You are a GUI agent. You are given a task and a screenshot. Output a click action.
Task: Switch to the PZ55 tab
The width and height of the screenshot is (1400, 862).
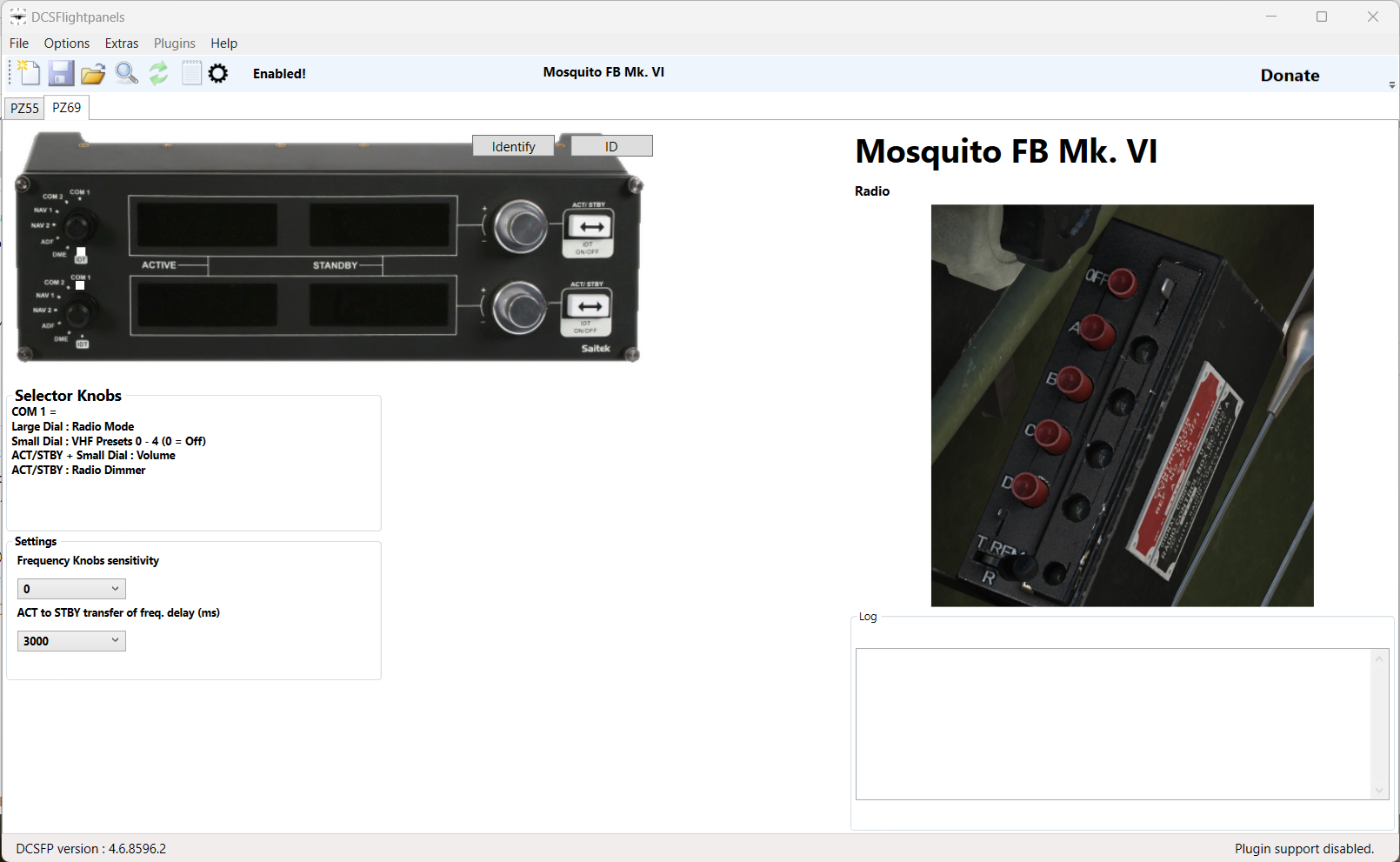point(23,108)
